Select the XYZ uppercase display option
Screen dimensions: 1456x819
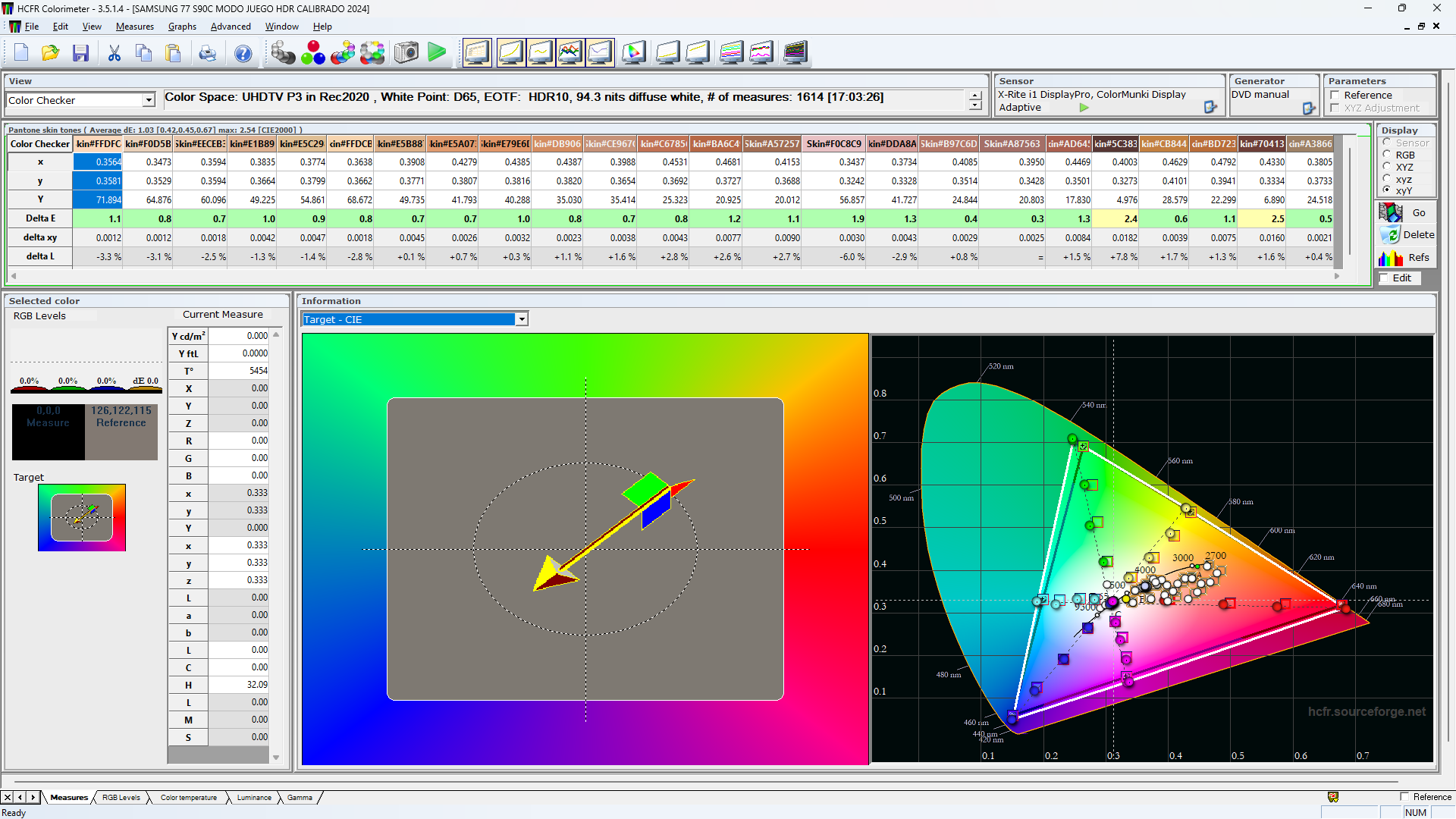point(1387,167)
